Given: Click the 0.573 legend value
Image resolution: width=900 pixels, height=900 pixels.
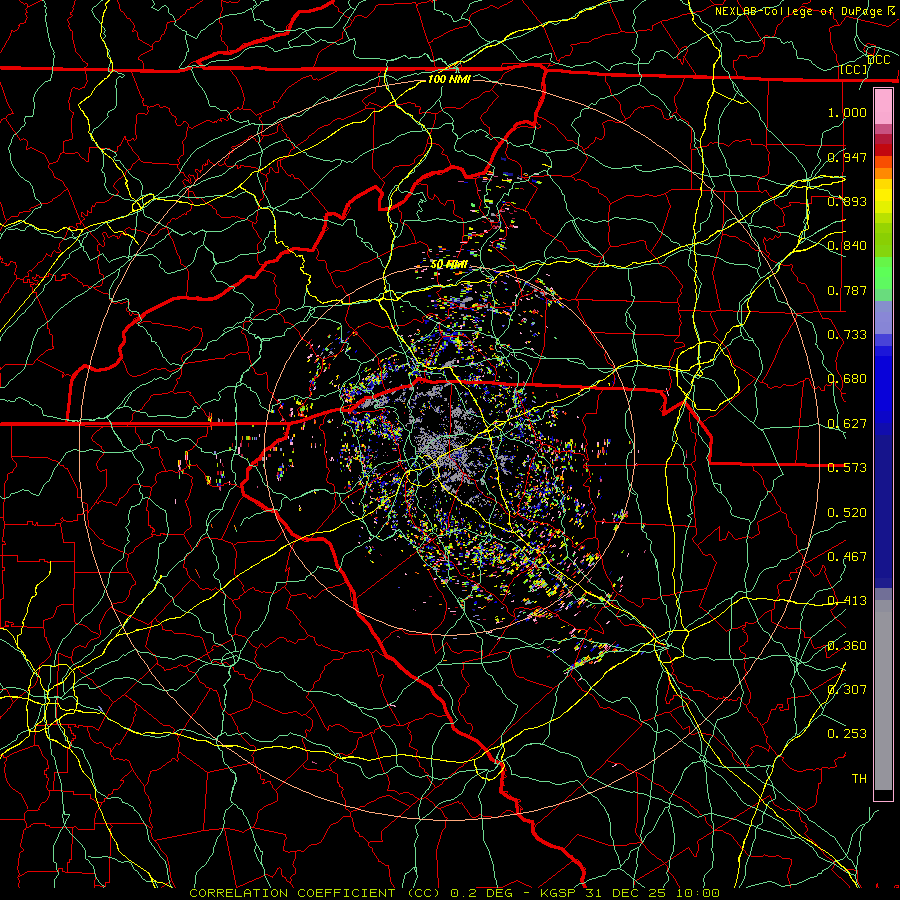Looking at the screenshot, I should [847, 467].
